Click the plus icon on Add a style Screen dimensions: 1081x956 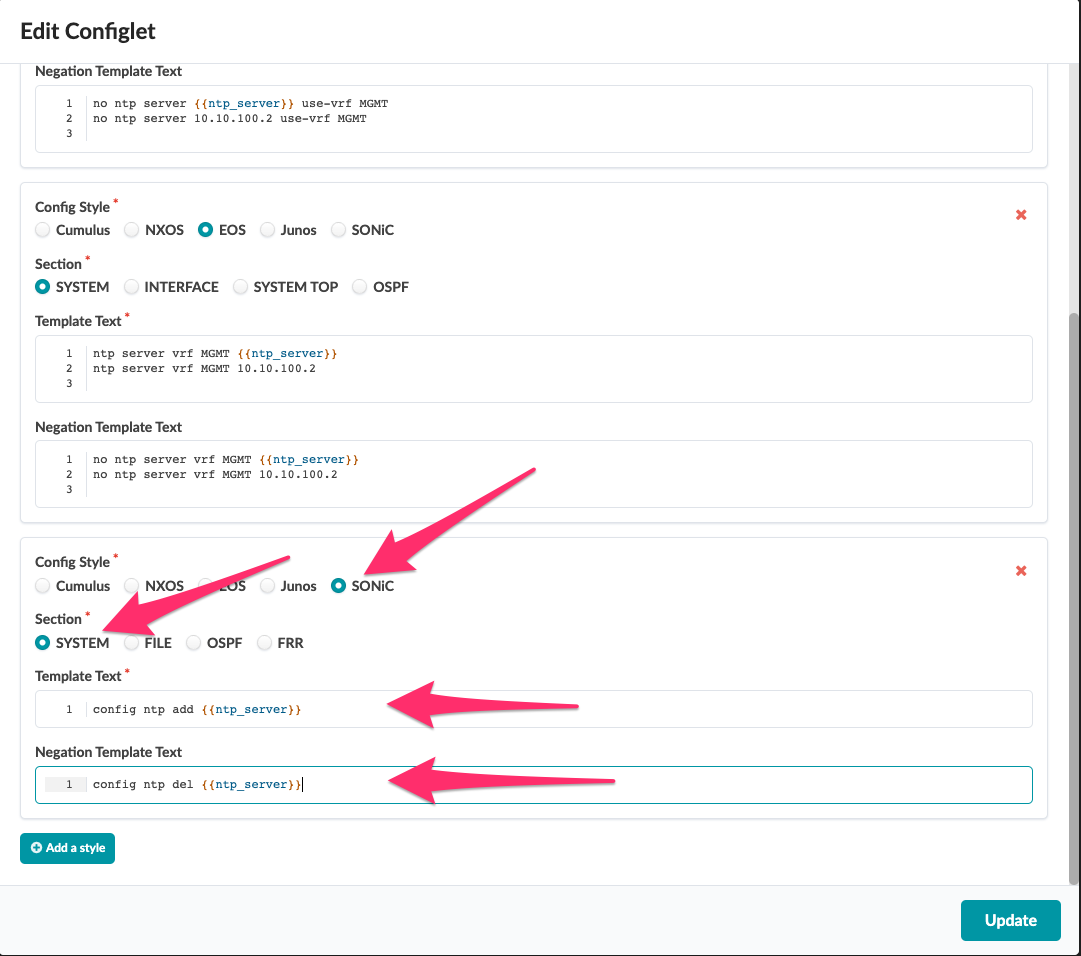coord(36,847)
